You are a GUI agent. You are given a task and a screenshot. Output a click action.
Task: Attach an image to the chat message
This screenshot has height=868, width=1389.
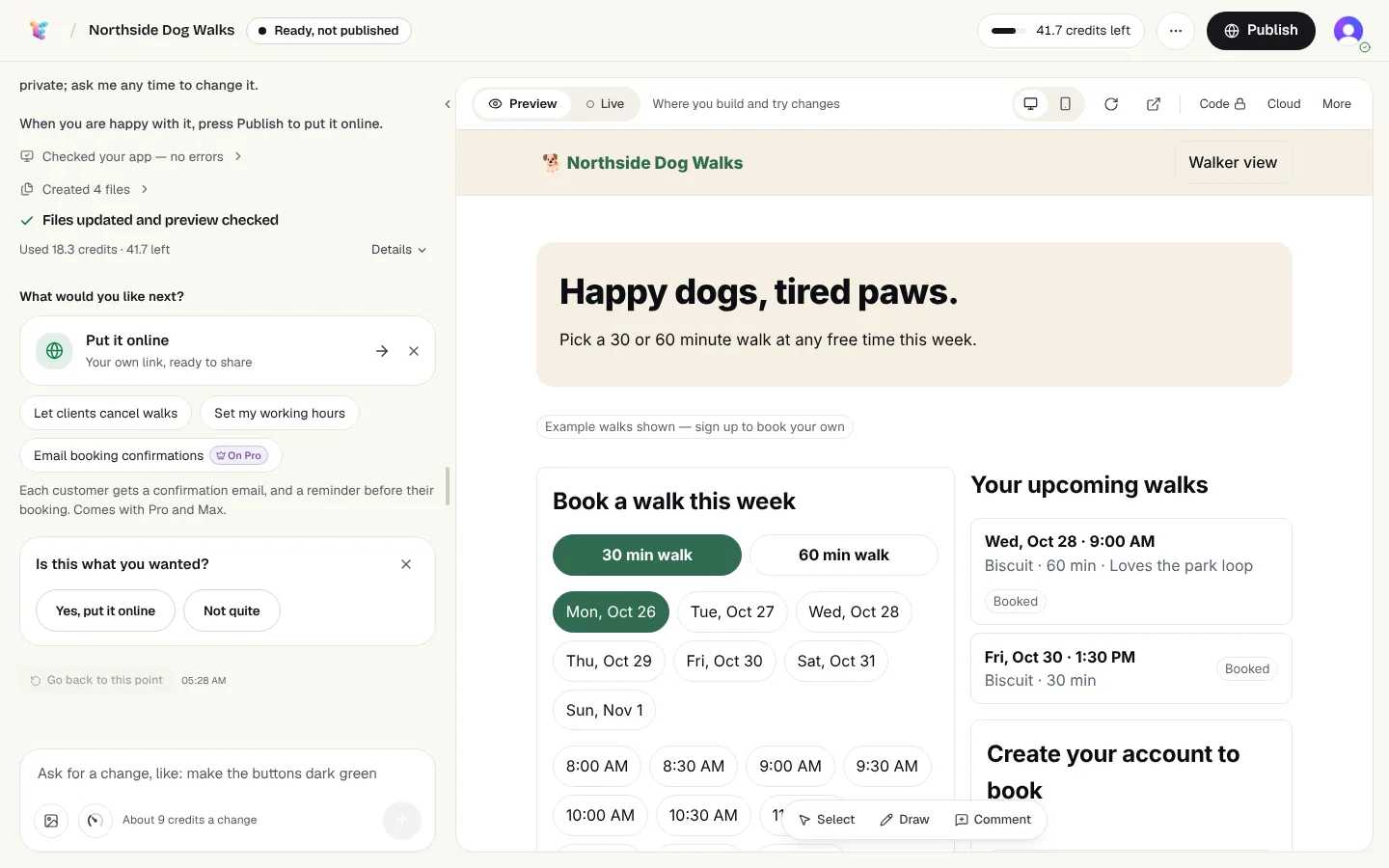pyautogui.click(x=51, y=821)
